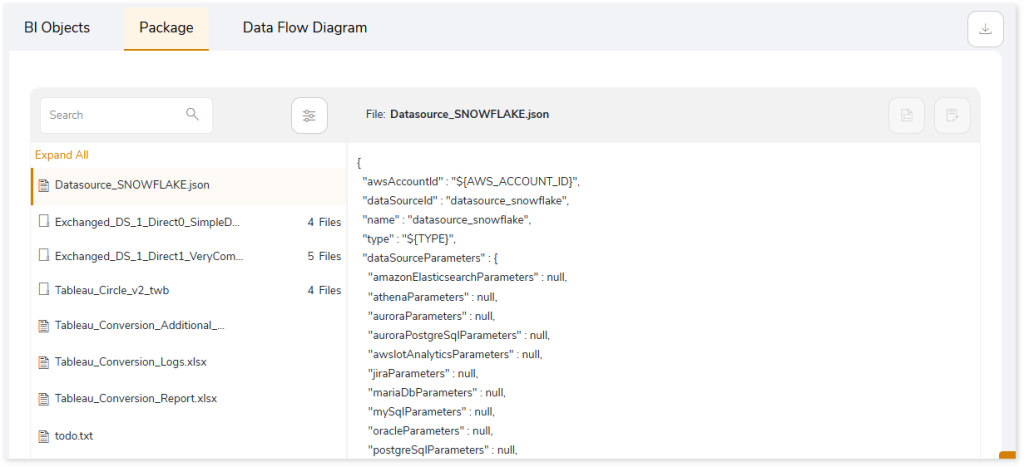Click the Expand All link
Image resolution: width=1024 pixels, height=467 pixels.
coord(61,155)
